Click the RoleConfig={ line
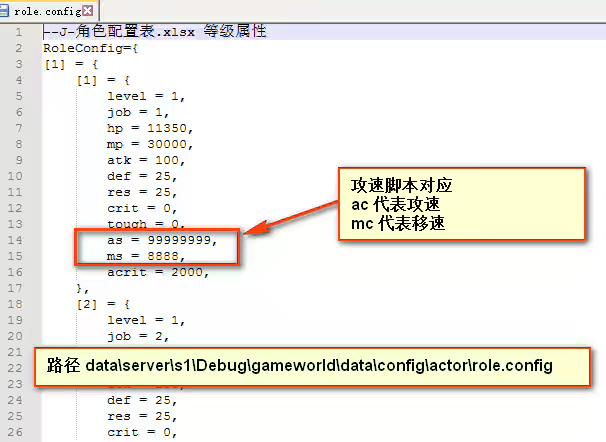 pyautogui.click(x=91, y=48)
